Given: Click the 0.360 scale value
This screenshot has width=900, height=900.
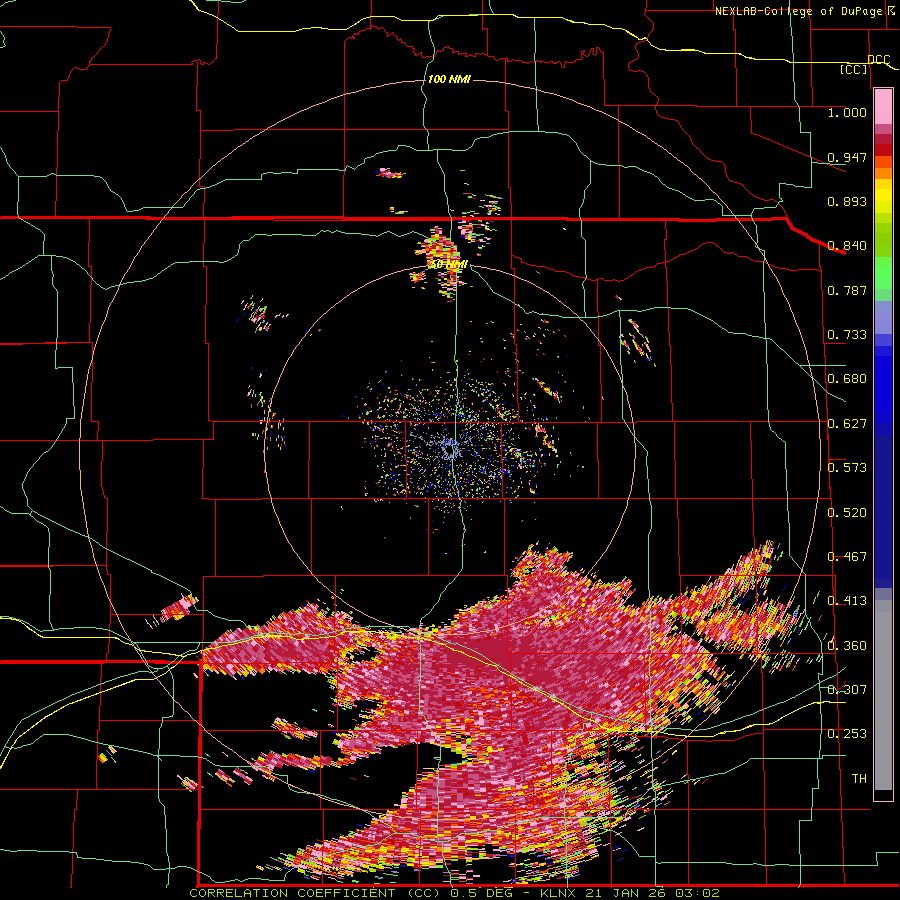Looking at the screenshot, I should 847,646.
